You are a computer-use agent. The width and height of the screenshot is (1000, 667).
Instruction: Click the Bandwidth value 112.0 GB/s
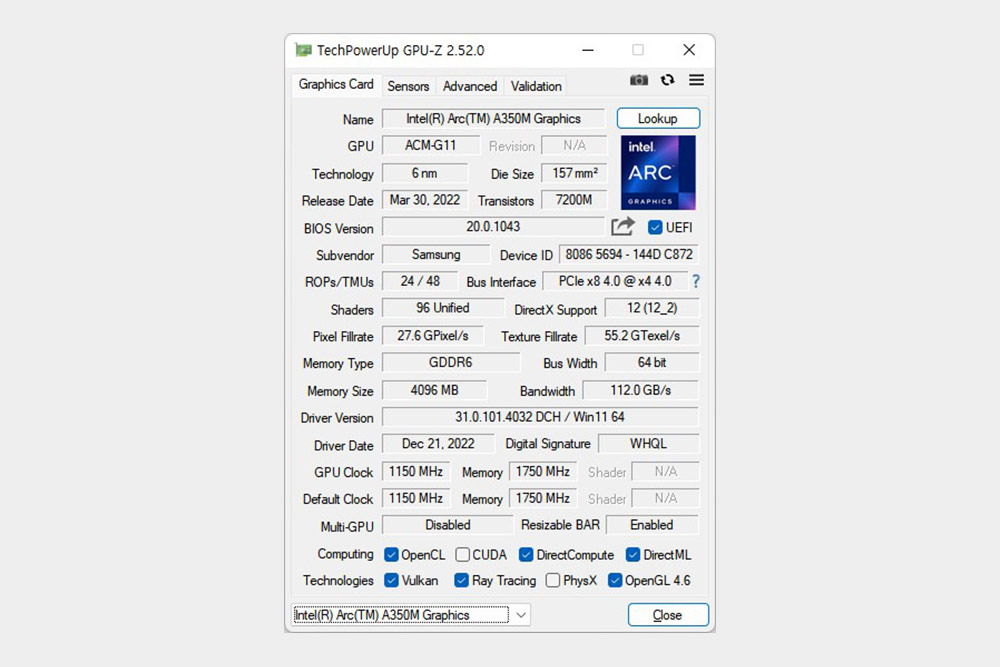(x=641, y=390)
